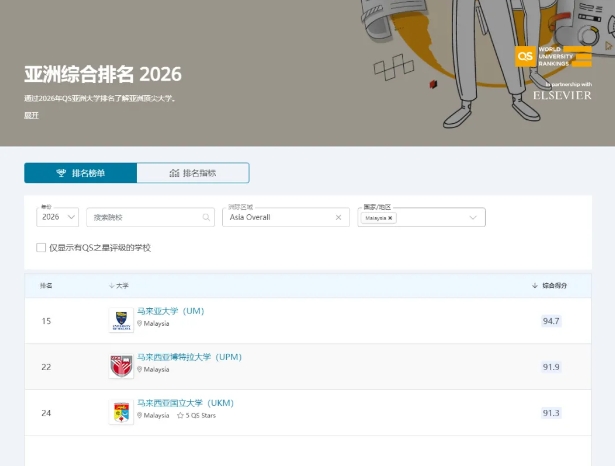Click rank number 24
Image resolution: width=615 pixels, height=466 pixels.
pos(46,413)
